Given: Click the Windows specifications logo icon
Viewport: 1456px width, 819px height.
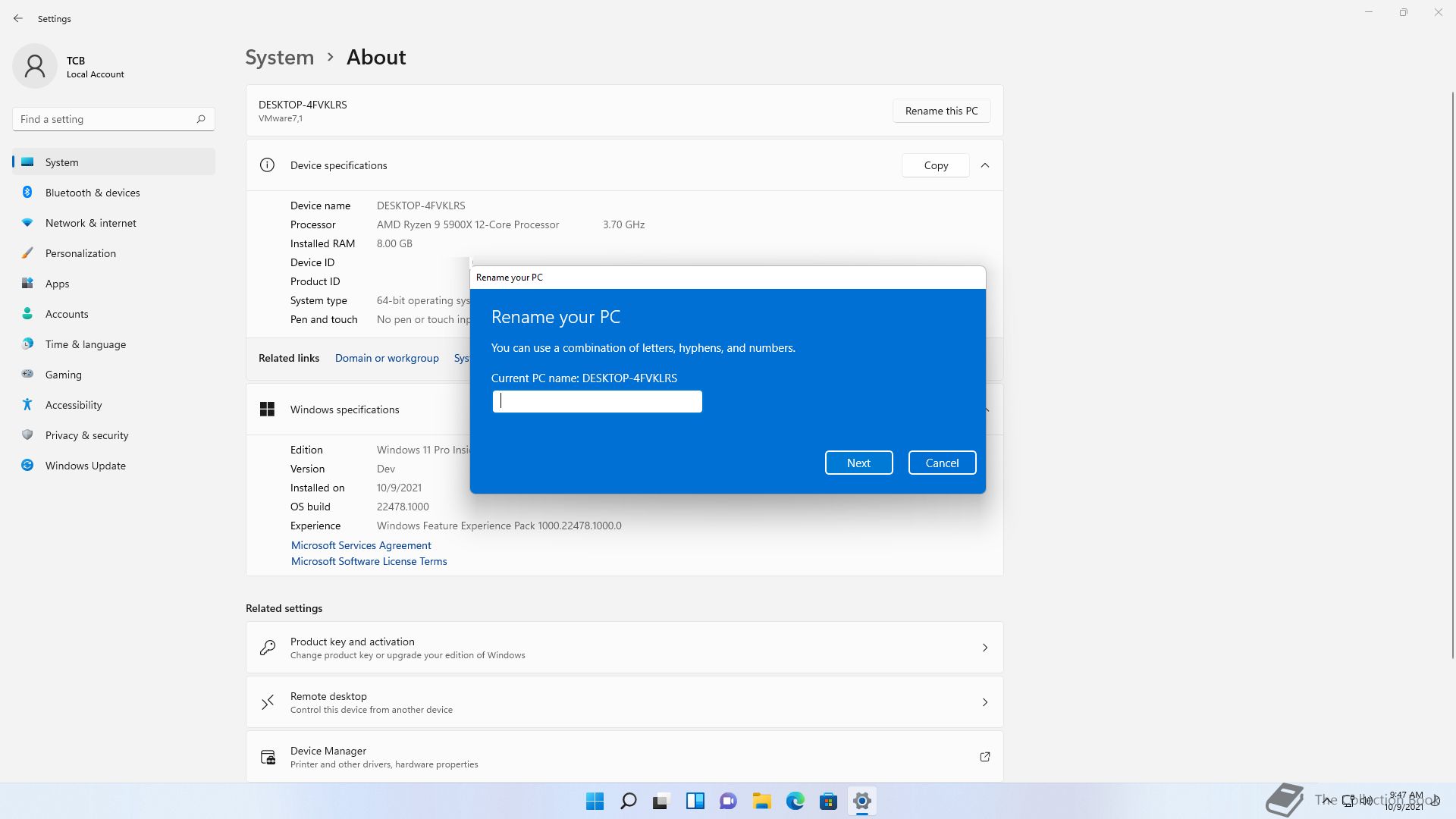Looking at the screenshot, I should 267,409.
